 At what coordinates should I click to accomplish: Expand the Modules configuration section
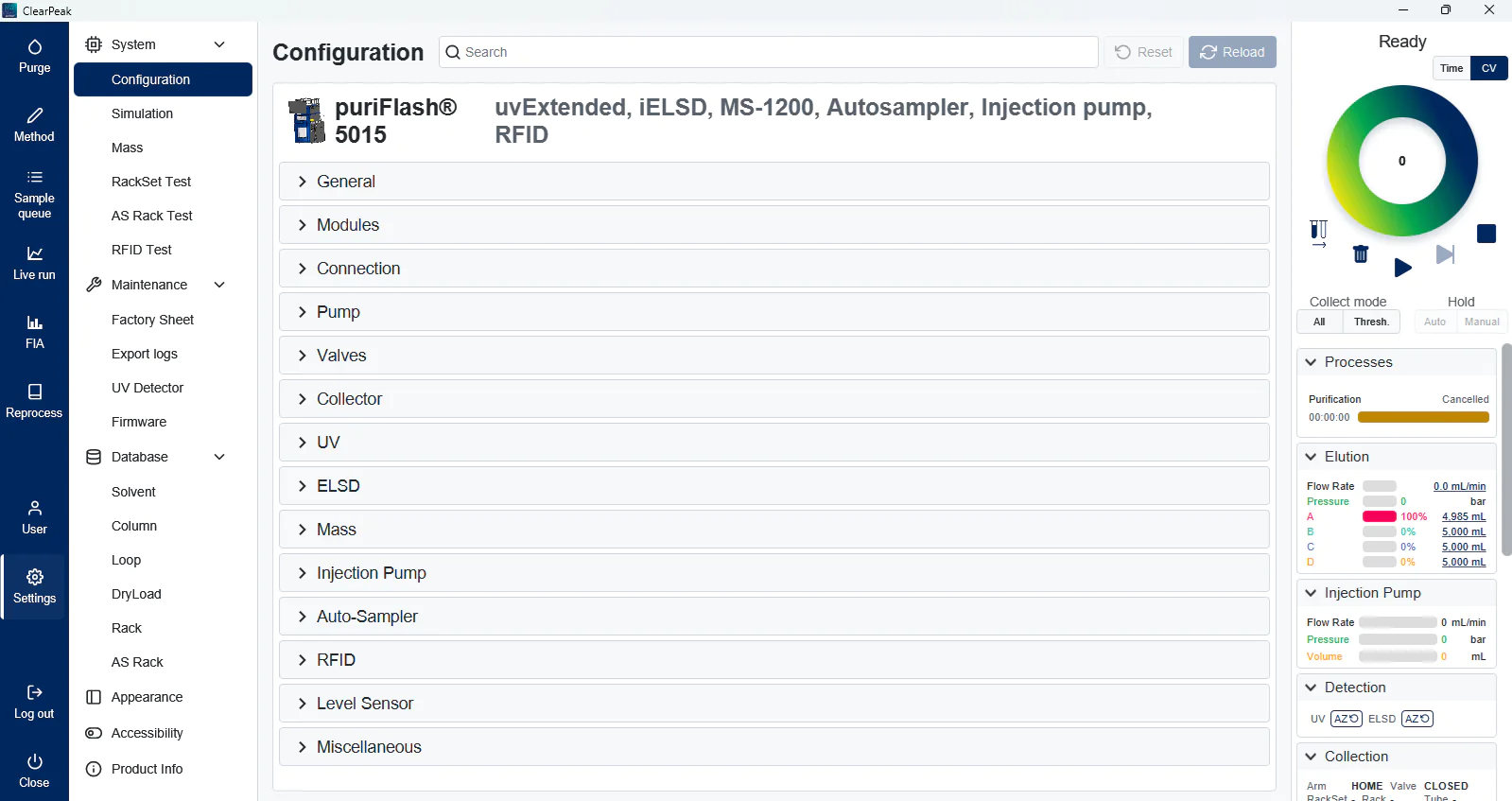[773, 225]
